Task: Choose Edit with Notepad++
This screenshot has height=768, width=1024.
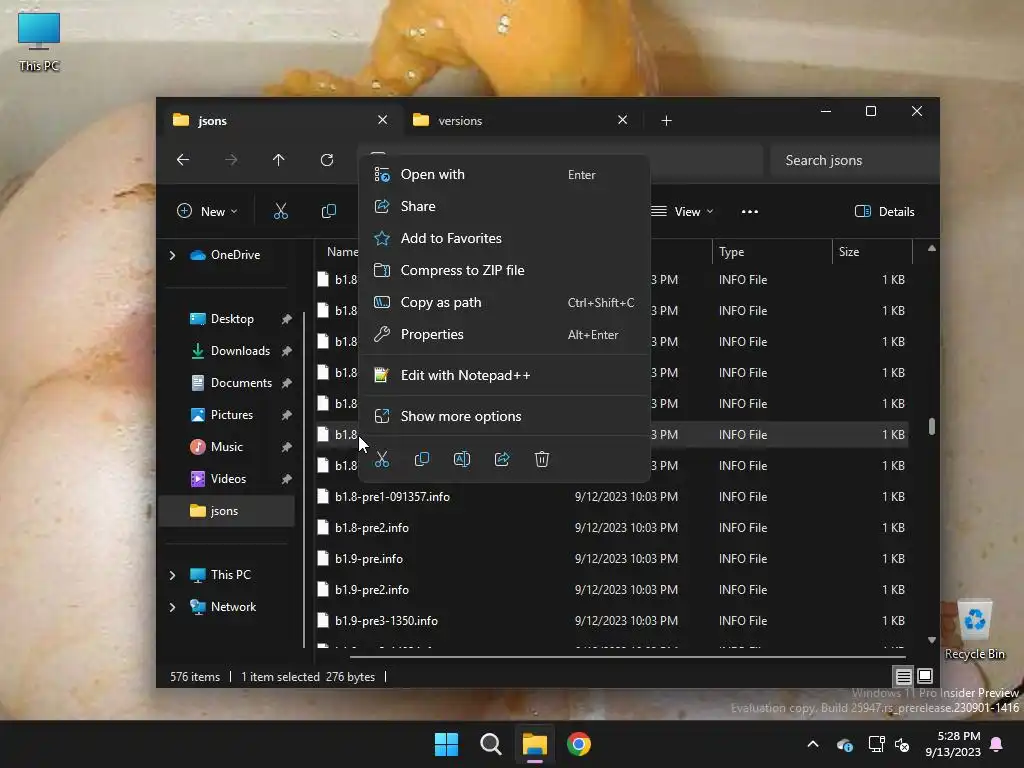Action: pyautogui.click(x=504, y=375)
